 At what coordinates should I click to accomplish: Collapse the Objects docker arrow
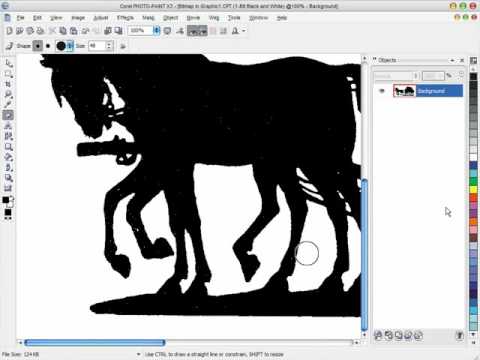pyautogui.click(x=452, y=60)
